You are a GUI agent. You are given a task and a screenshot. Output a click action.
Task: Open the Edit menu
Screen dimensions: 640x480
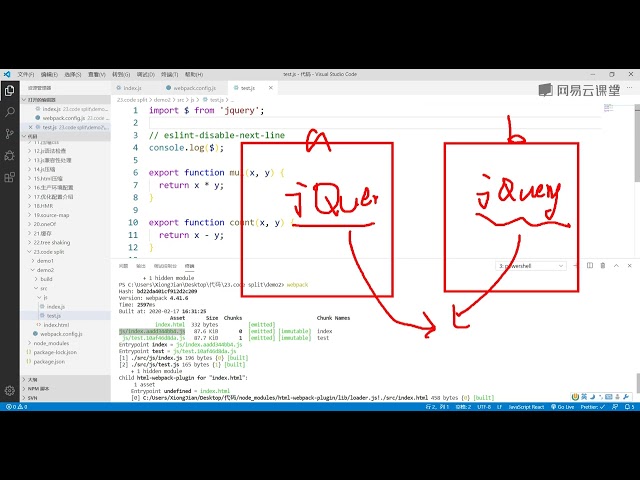coord(49,74)
